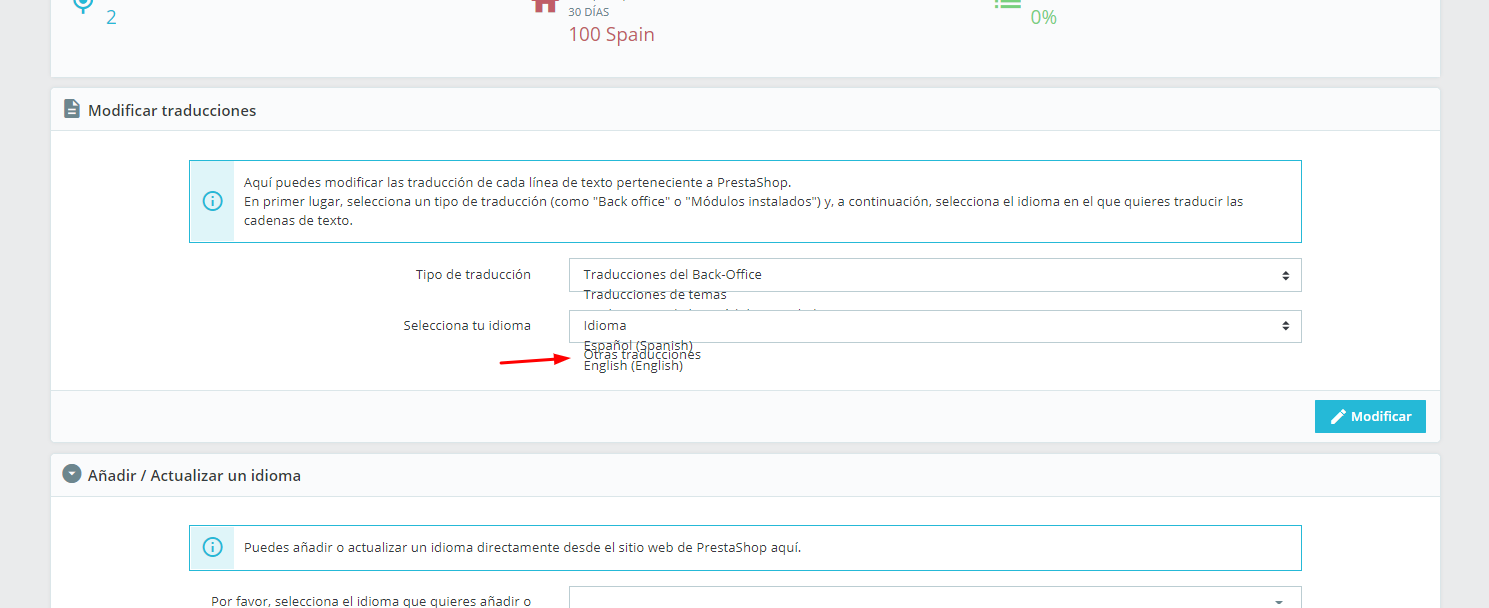
Task: Select the Español (Spanish) option
Action: point(638,345)
